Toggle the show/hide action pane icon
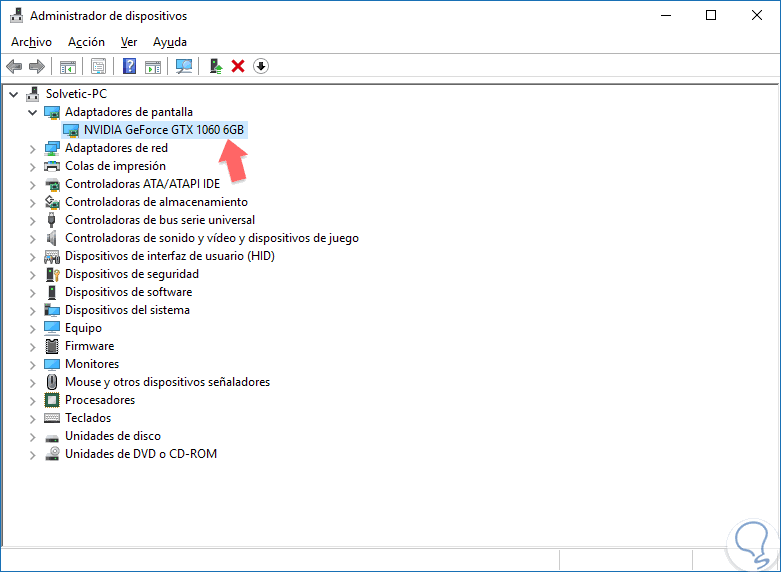The width and height of the screenshot is (781, 572). click(153, 66)
